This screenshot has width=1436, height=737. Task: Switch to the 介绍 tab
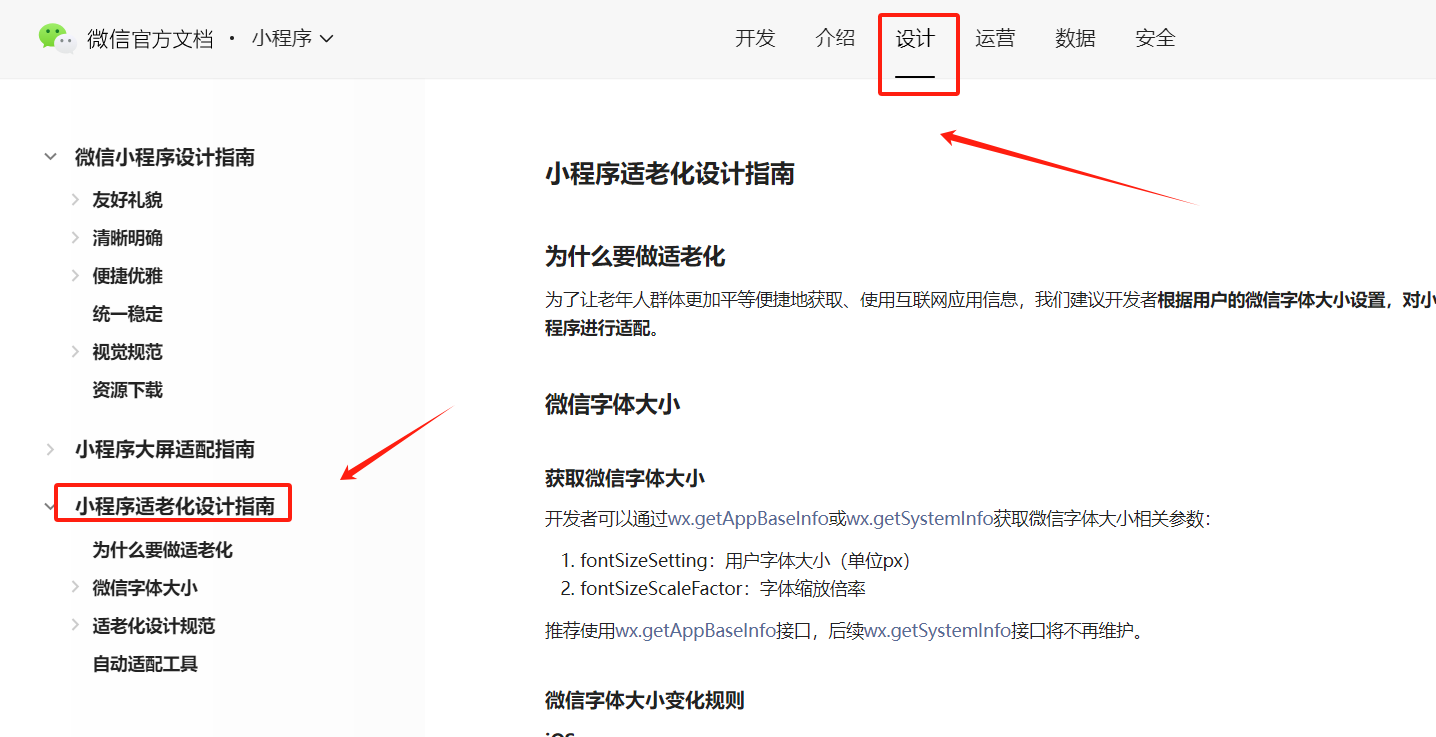835,39
